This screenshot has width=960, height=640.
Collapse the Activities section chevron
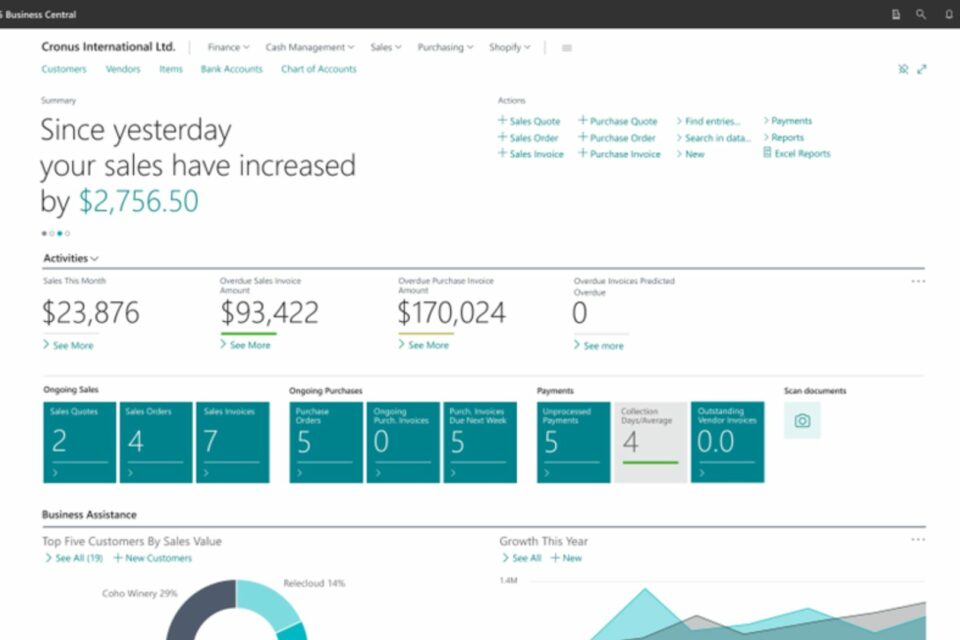tap(95, 259)
